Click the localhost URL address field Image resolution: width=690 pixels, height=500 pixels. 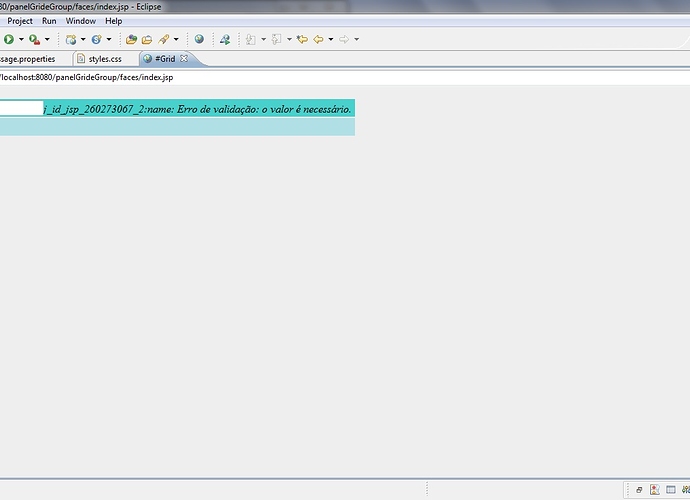[x=345, y=77]
